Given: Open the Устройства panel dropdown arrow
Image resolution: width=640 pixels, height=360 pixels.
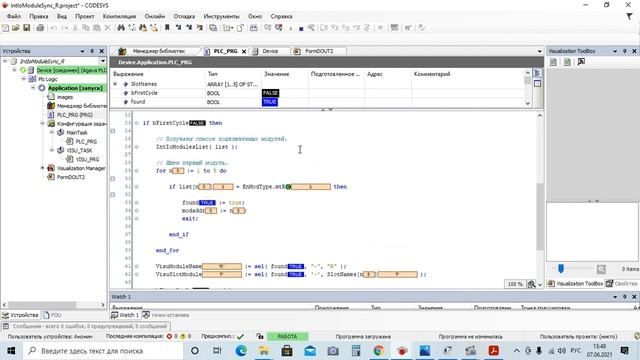Looking at the screenshot, I should 82,51.
